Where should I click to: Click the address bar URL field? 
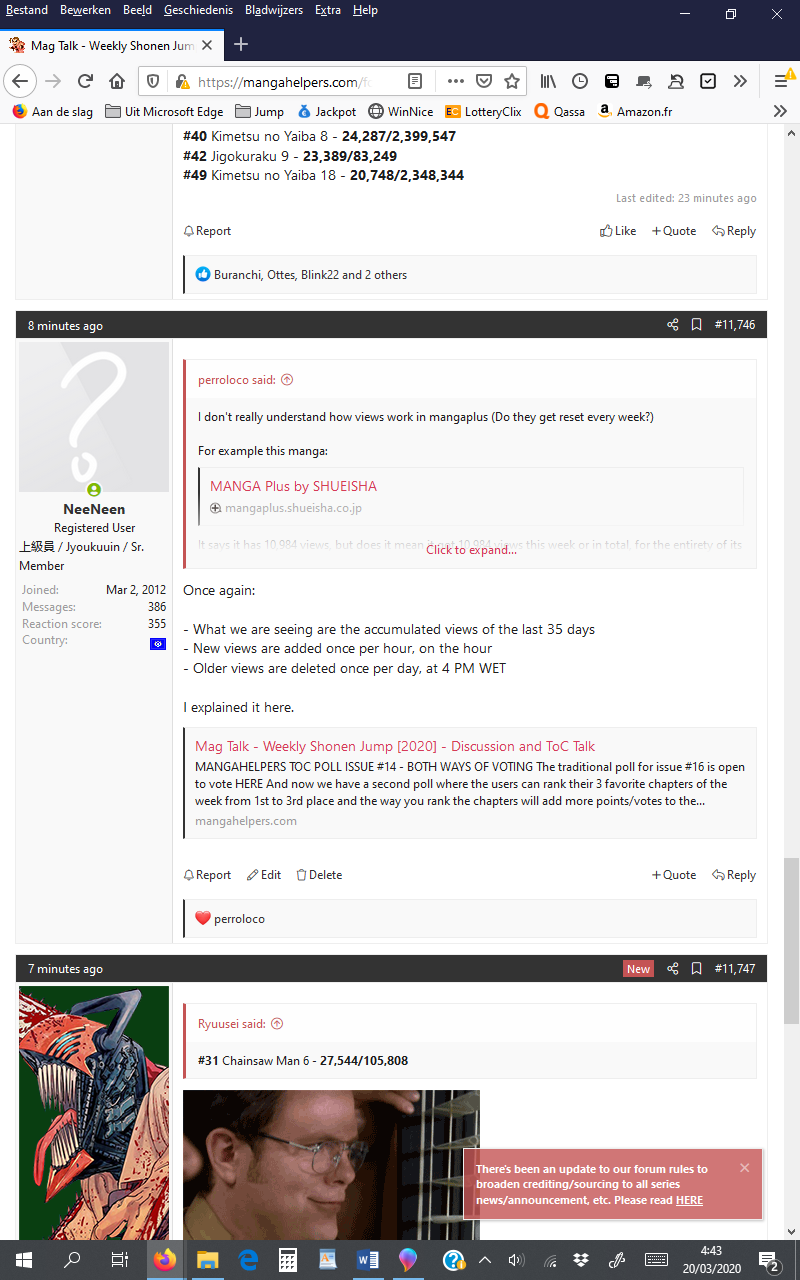click(285, 82)
